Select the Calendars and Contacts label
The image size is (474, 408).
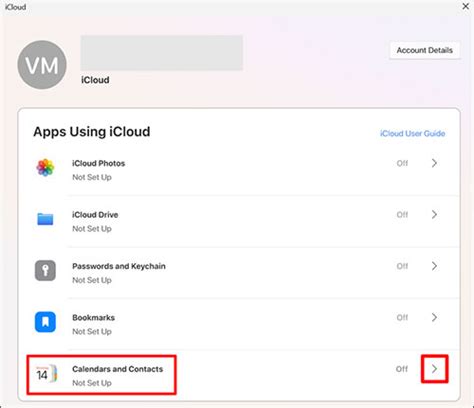(117, 369)
